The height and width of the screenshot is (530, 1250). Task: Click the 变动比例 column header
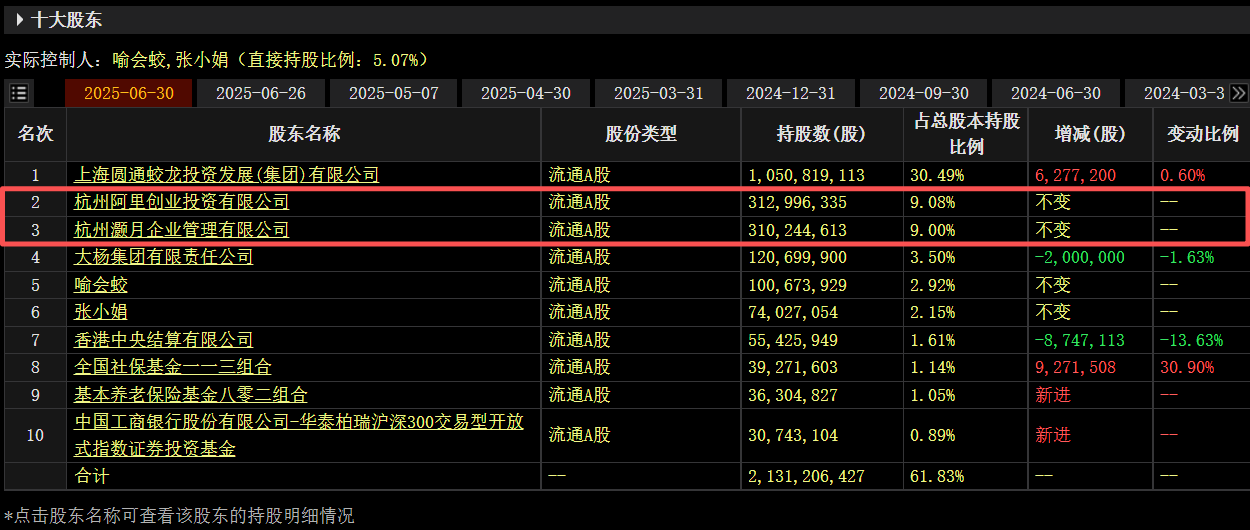coord(1203,134)
